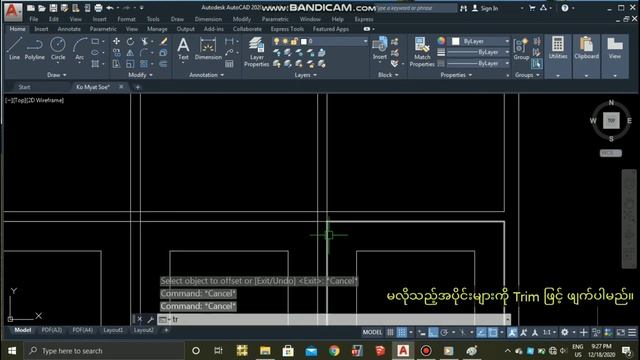This screenshot has width=640, height=360.
Task: Expand the Block panel dropdown
Action: coord(388,75)
